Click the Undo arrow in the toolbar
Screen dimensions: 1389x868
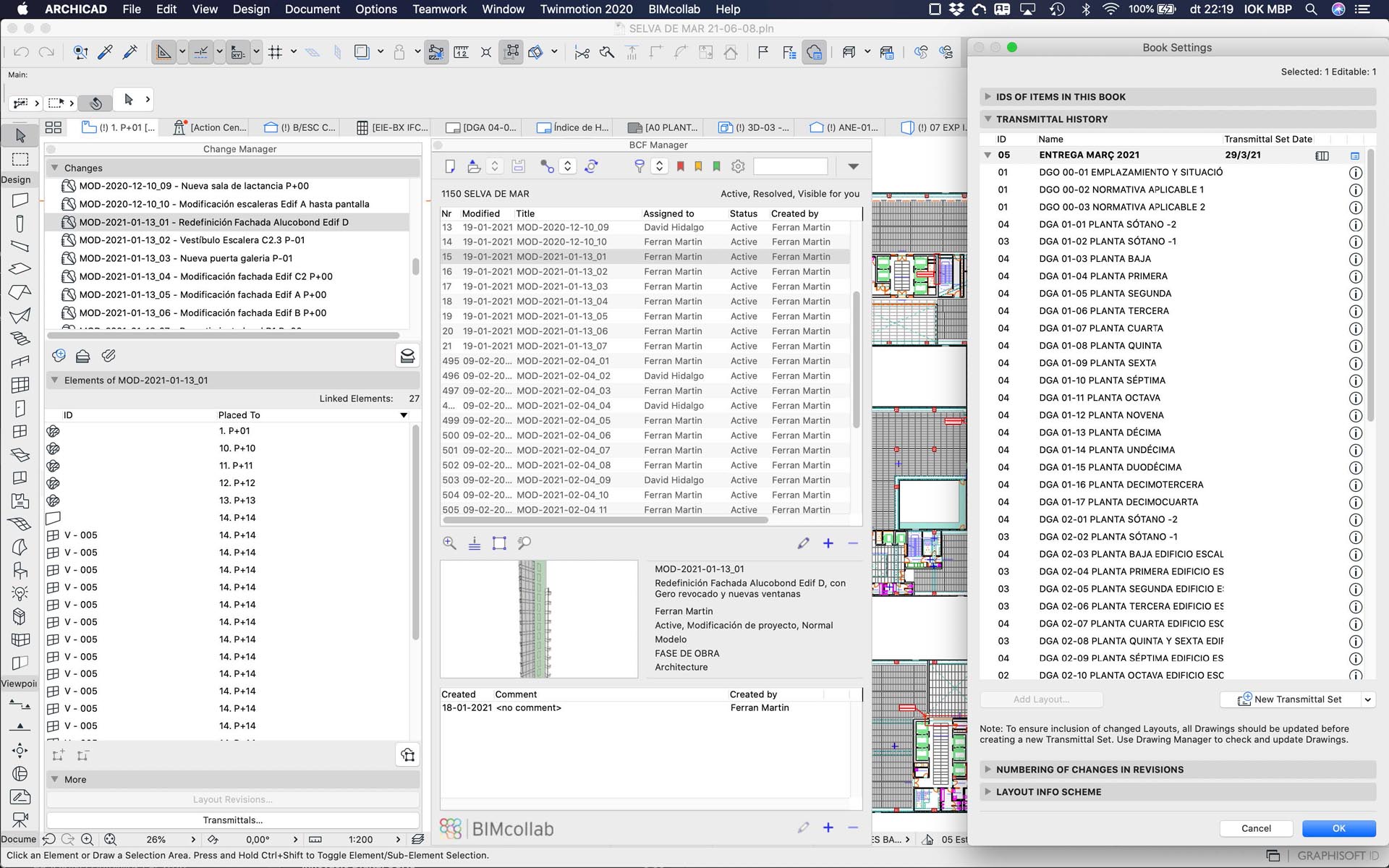(21, 52)
